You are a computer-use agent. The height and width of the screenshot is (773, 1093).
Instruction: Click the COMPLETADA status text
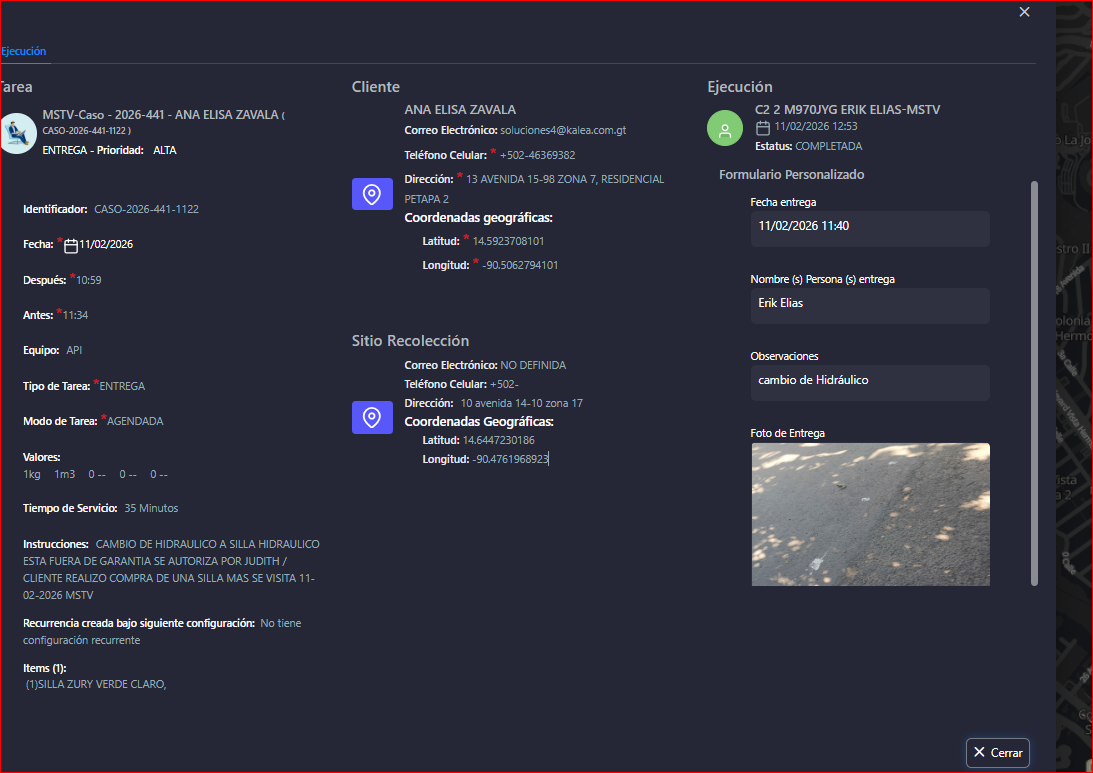(x=828, y=146)
